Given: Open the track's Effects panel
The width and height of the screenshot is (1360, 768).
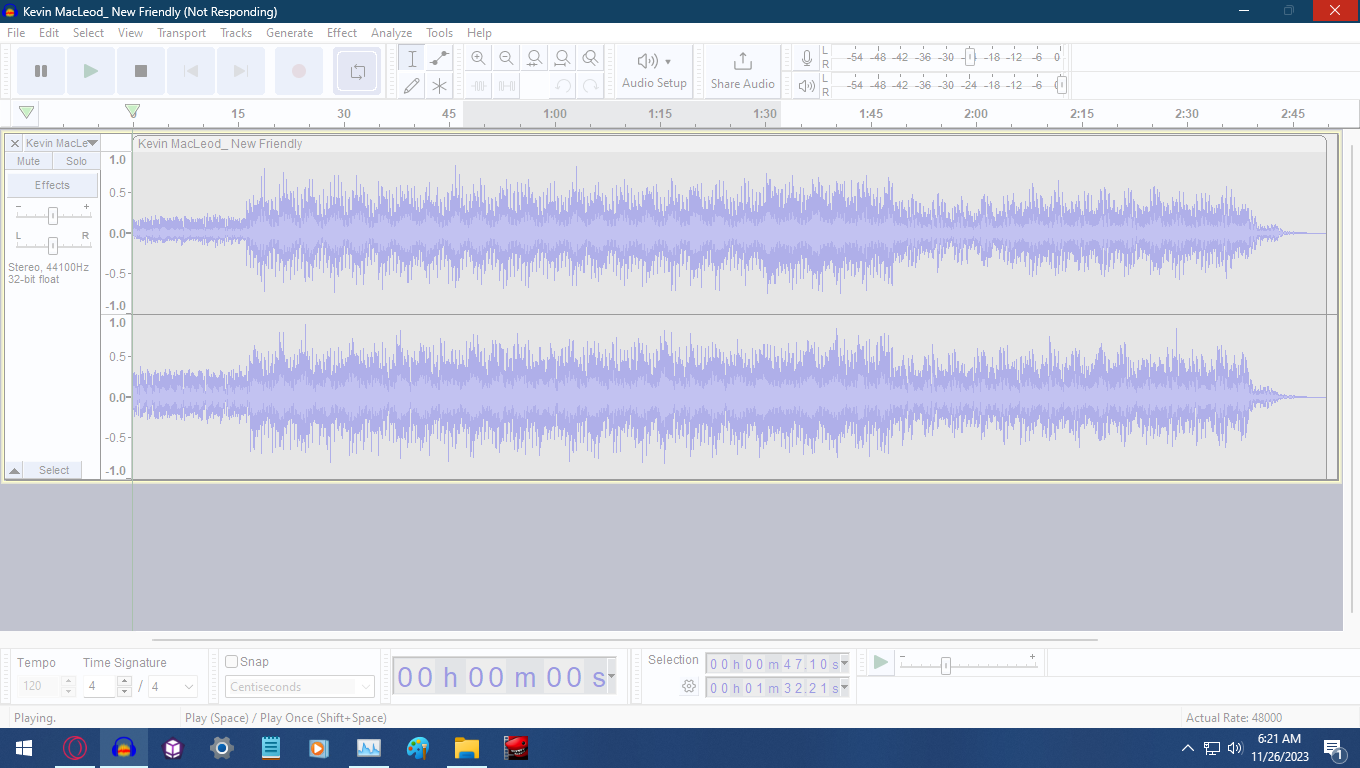Looking at the screenshot, I should tap(51, 184).
